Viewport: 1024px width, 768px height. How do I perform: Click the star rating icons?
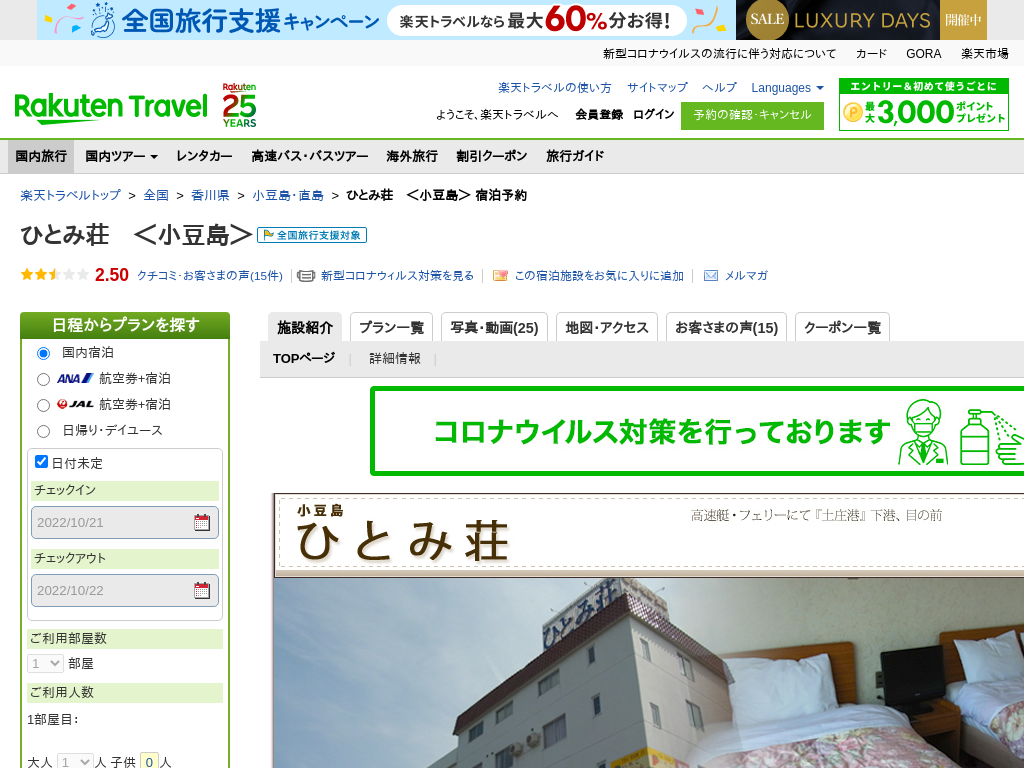[54, 275]
